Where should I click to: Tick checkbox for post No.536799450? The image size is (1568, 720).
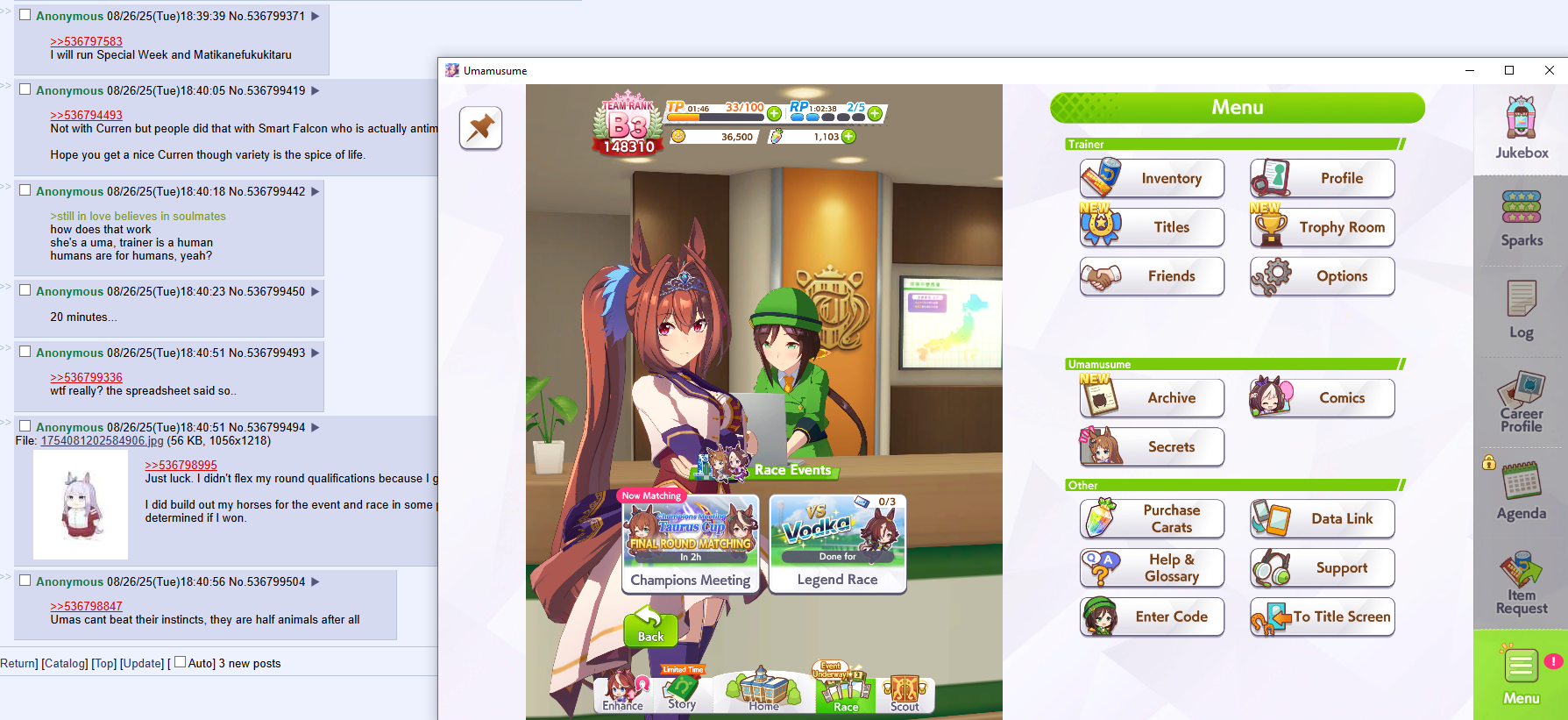[25, 290]
